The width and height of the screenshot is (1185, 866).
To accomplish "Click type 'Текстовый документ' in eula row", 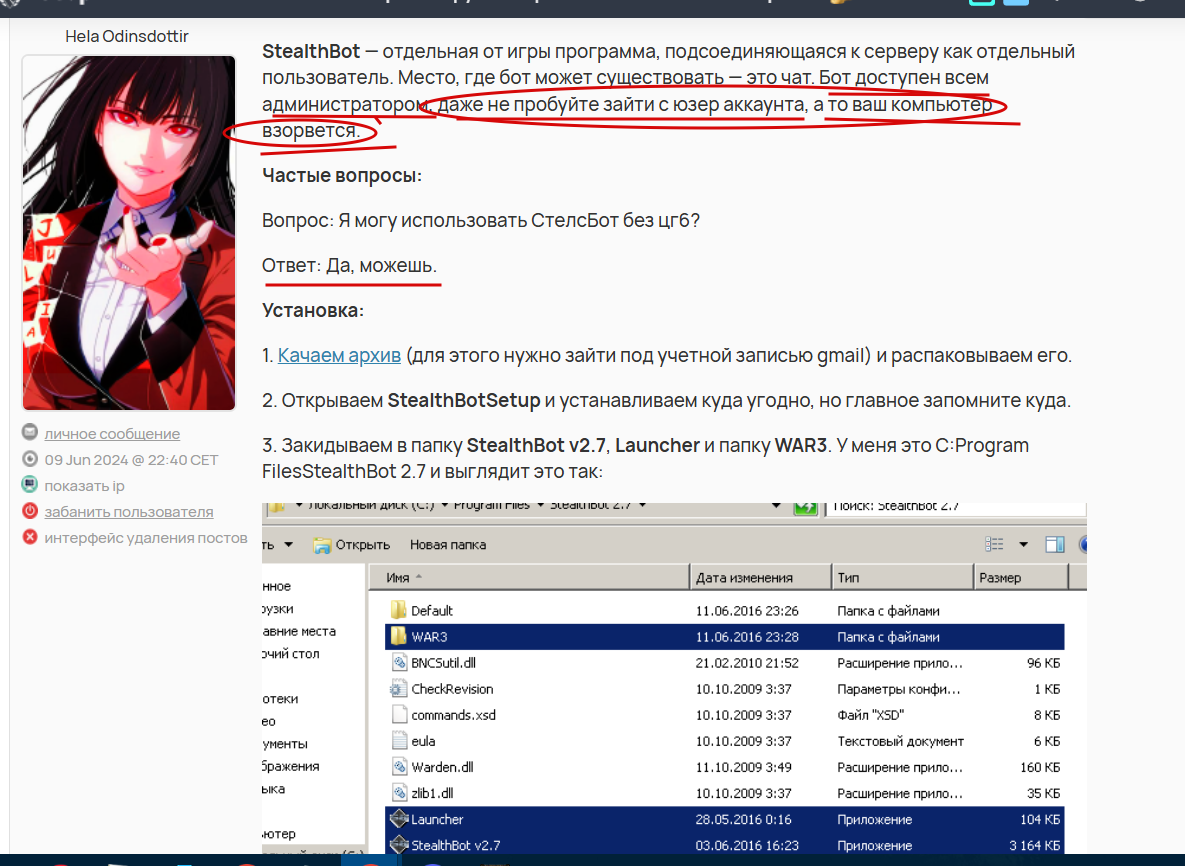I will coord(900,741).
